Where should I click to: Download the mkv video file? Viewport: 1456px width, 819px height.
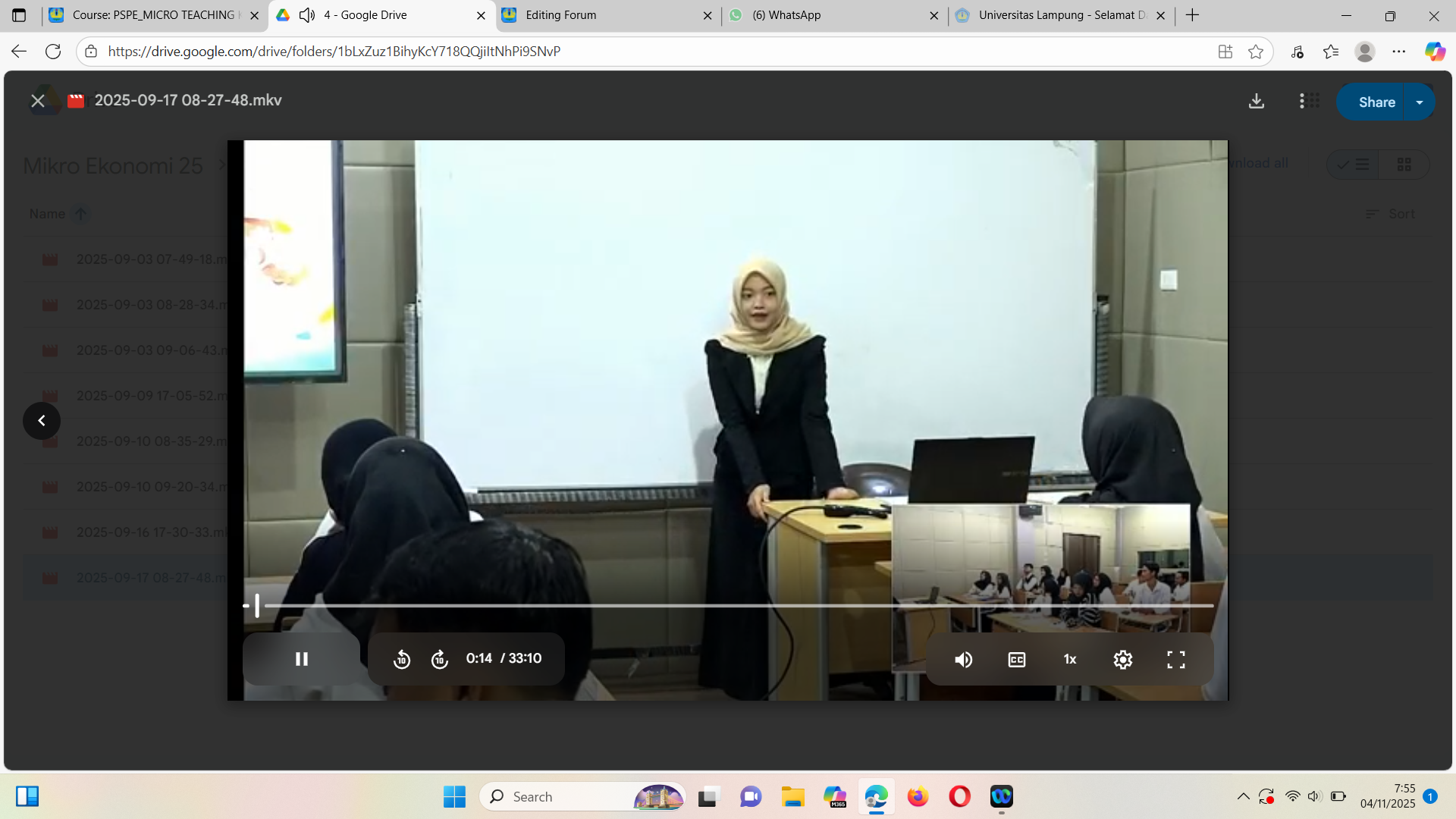pos(1257,102)
